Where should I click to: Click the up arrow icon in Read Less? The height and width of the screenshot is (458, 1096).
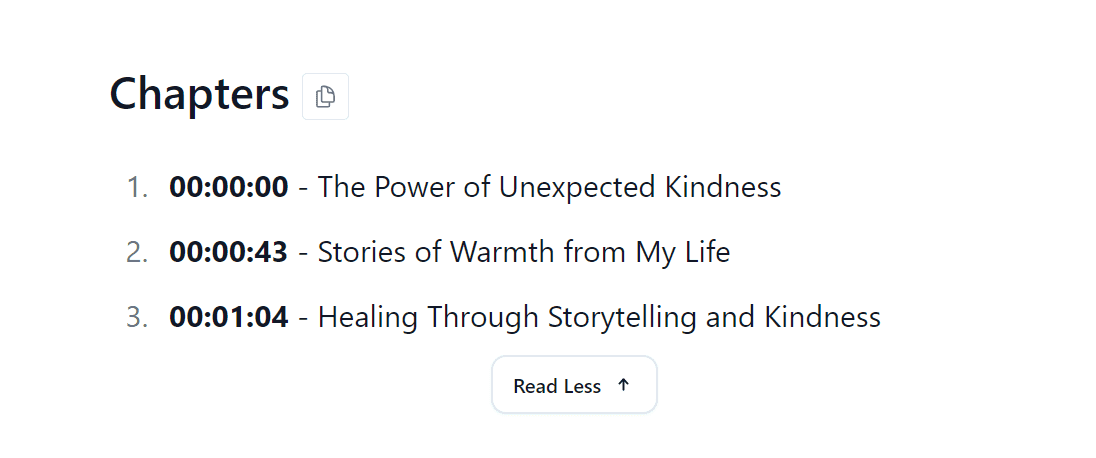[623, 385]
